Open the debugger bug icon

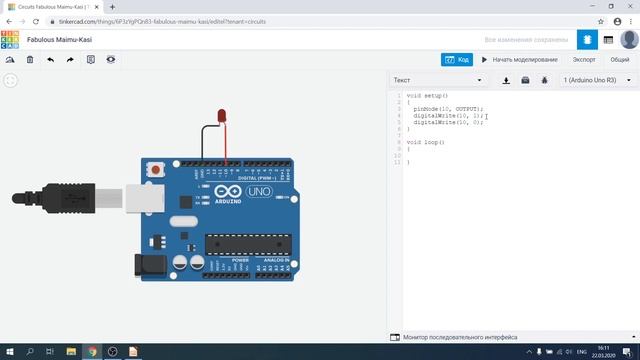pyautogui.click(x=544, y=80)
